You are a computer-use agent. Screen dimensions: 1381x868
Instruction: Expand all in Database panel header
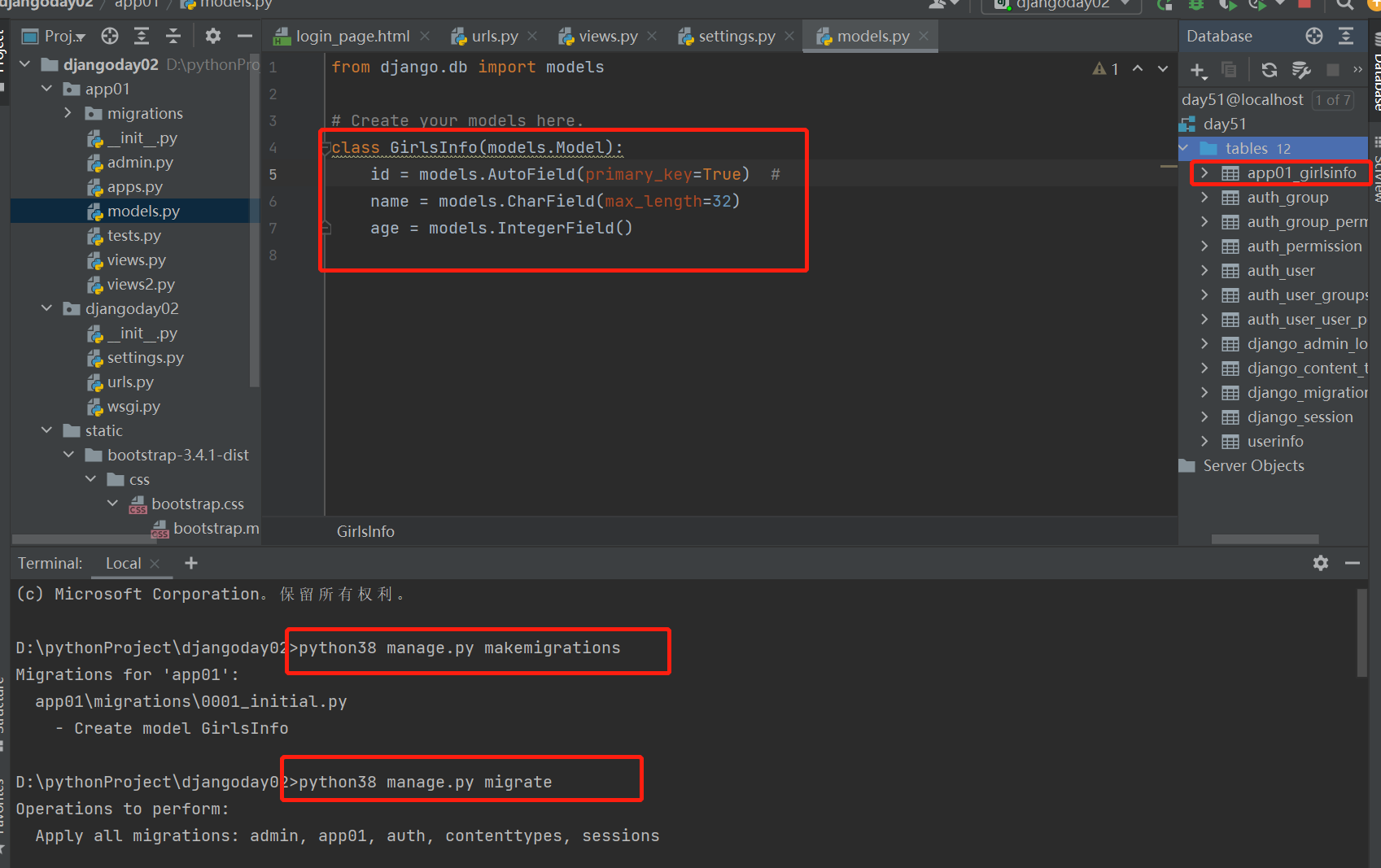click(x=1346, y=36)
